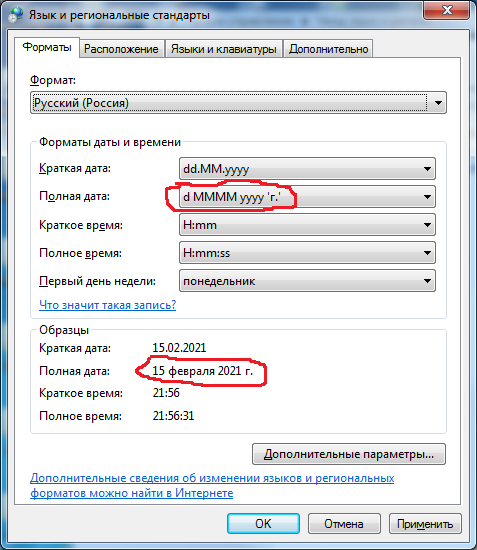
Task: Expand the Формат language dropdown arrow
Action: 438,103
